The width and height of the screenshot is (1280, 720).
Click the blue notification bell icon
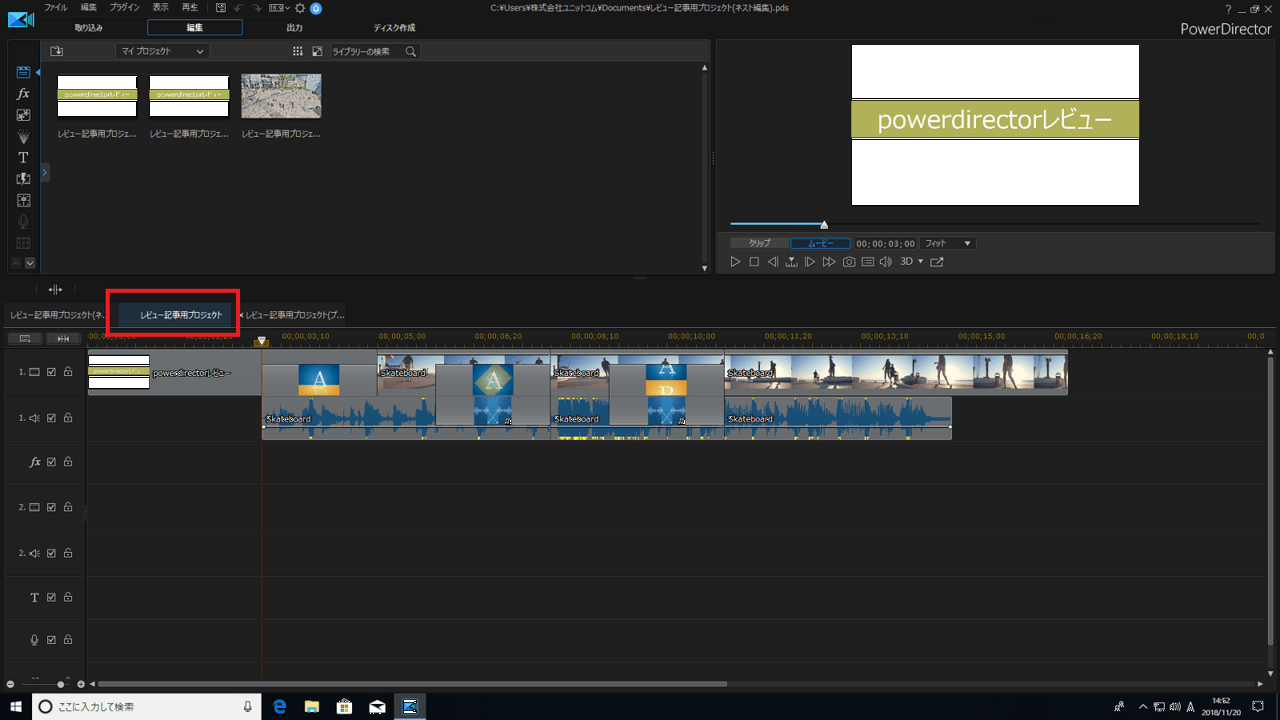pyautogui.click(x=316, y=7)
